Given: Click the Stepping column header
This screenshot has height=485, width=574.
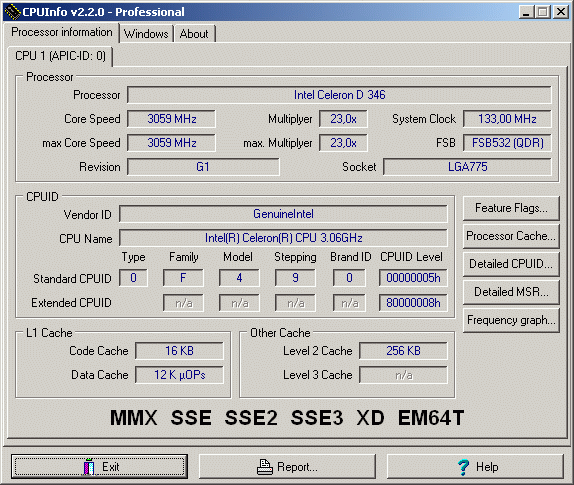Looking at the screenshot, I should [295, 257].
